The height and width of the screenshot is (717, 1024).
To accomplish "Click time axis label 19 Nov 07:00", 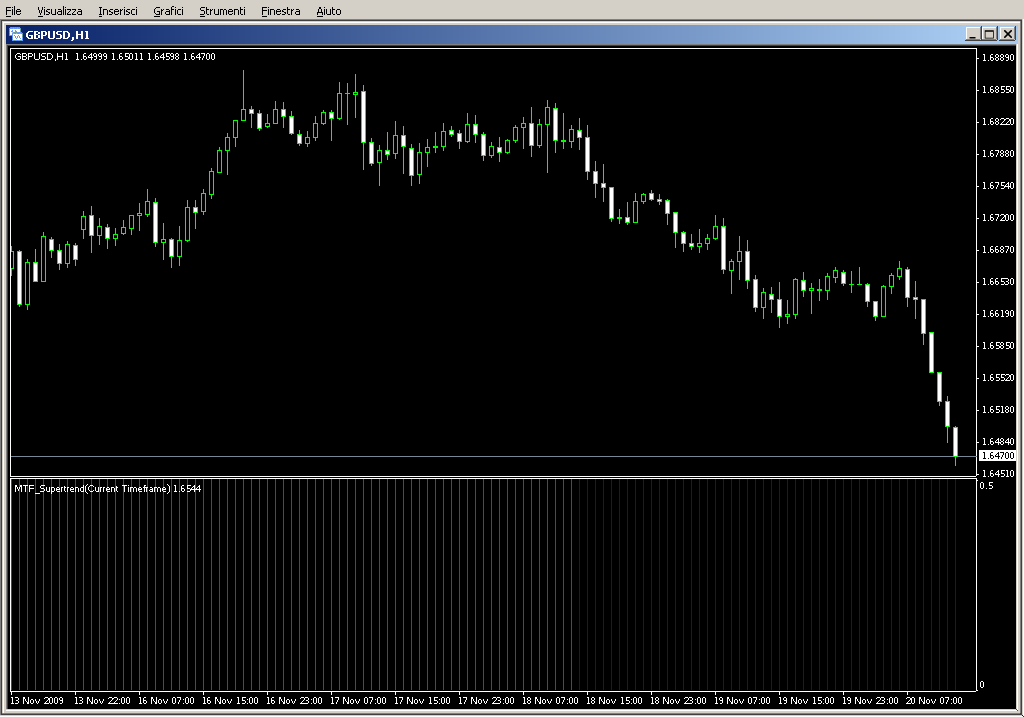I will click(x=742, y=701).
